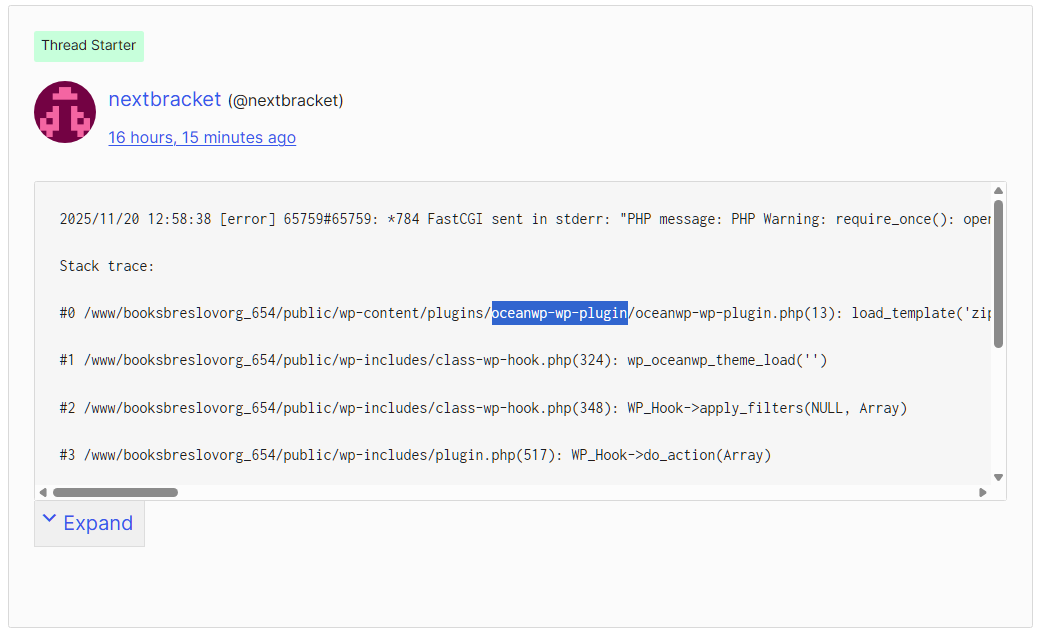Click the code block scroll-up arrow
1040x637 pixels.
pyautogui.click(x=998, y=191)
